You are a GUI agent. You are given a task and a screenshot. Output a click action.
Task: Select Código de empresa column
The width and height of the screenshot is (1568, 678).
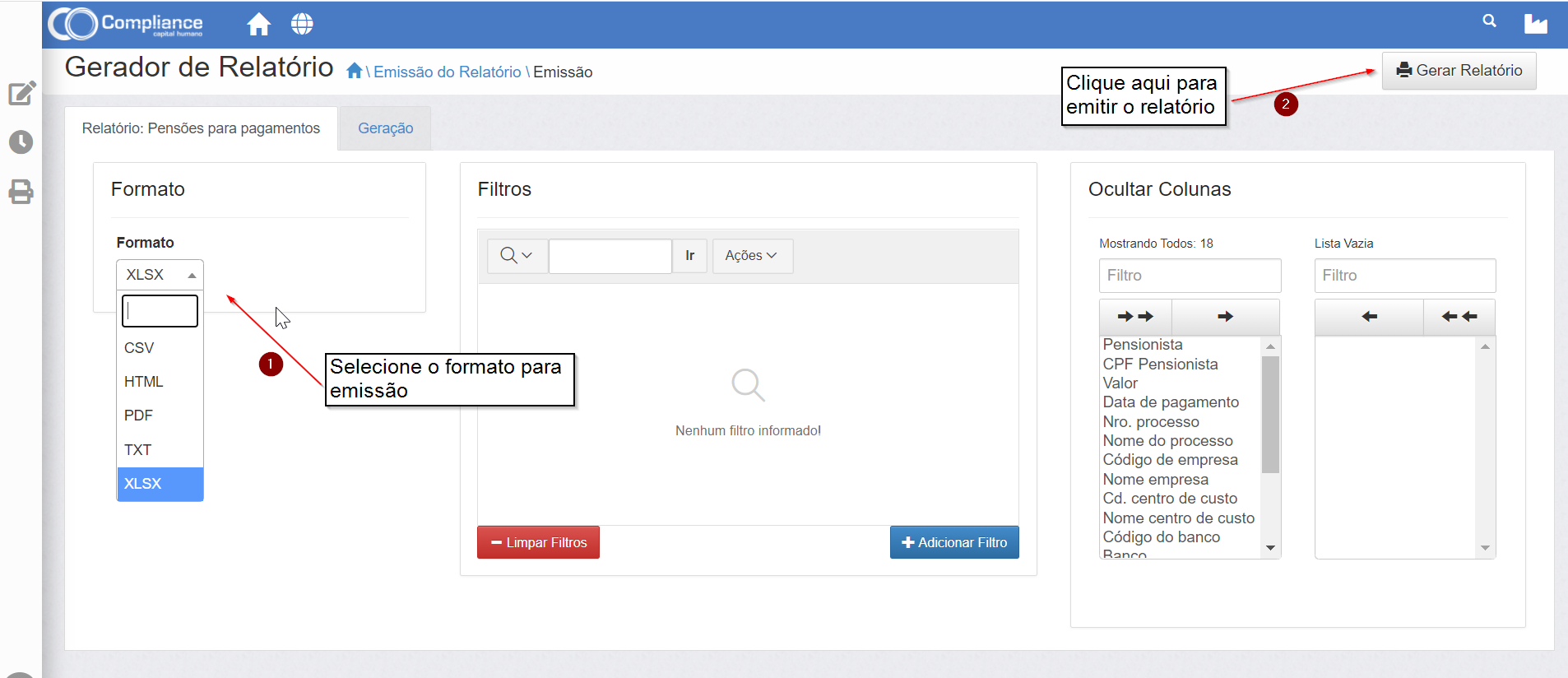(x=1170, y=460)
